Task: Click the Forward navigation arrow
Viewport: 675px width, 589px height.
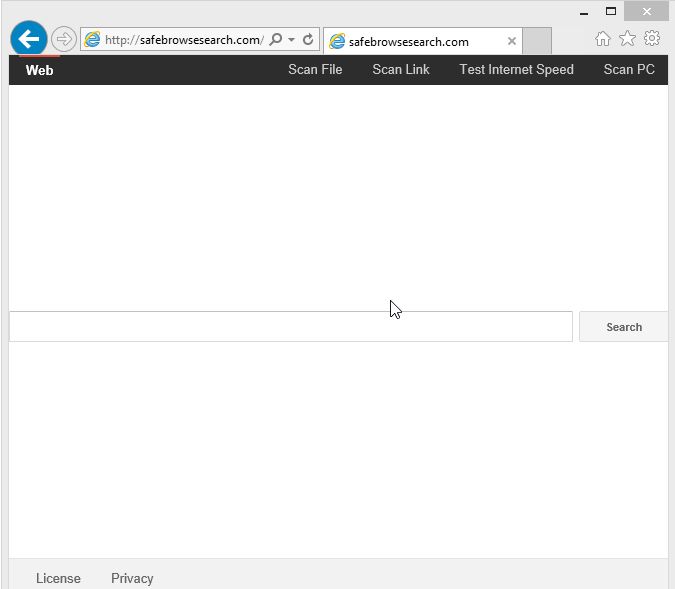Action: (64, 39)
